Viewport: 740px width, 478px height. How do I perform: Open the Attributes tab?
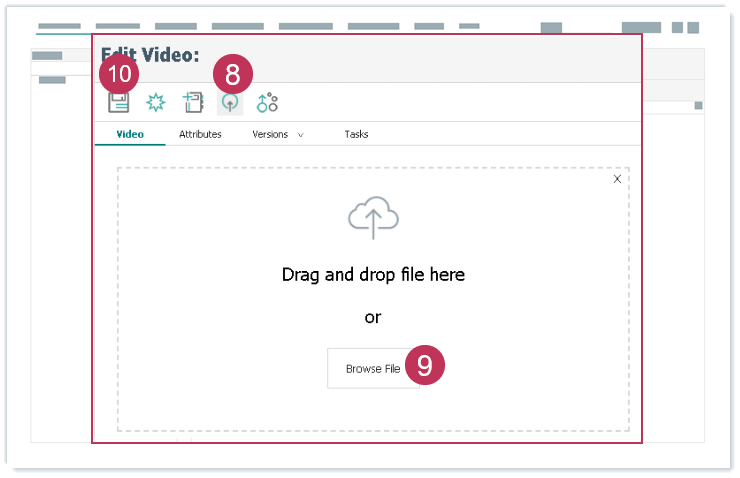[200, 134]
